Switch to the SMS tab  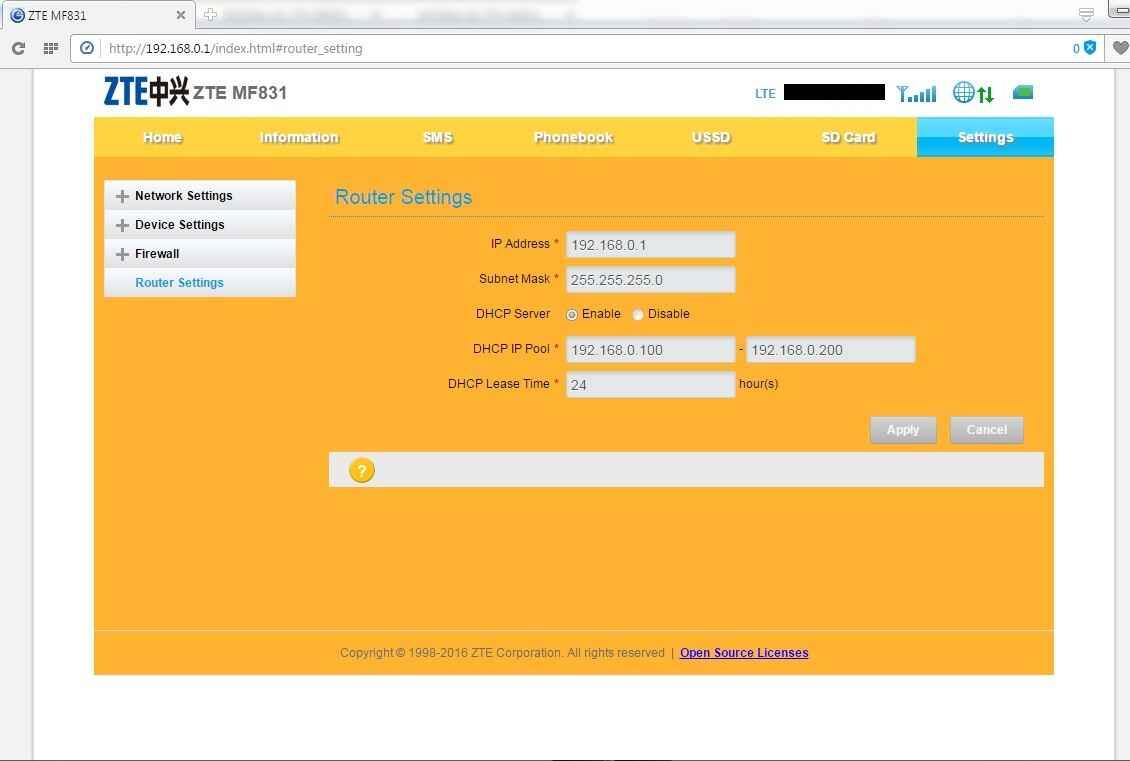pos(437,137)
